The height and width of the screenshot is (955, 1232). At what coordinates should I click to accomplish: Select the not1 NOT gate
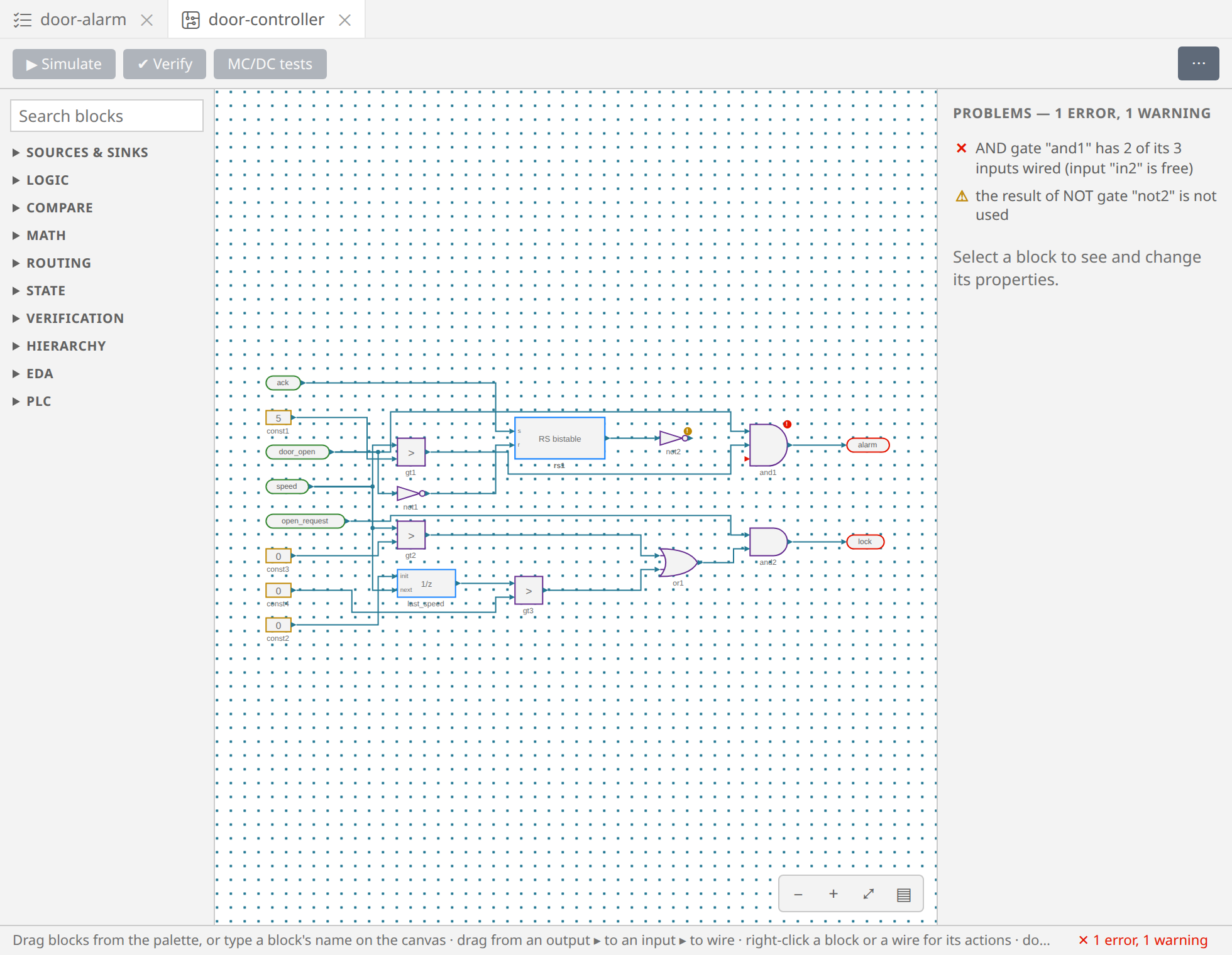click(x=411, y=493)
